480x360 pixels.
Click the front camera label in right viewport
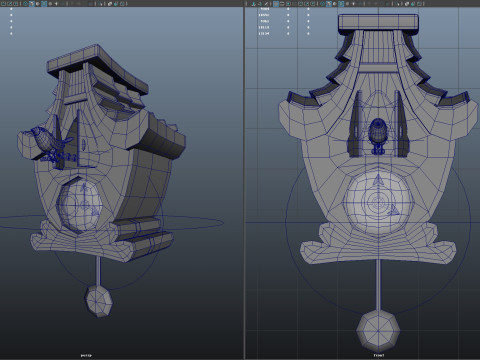(x=379, y=355)
